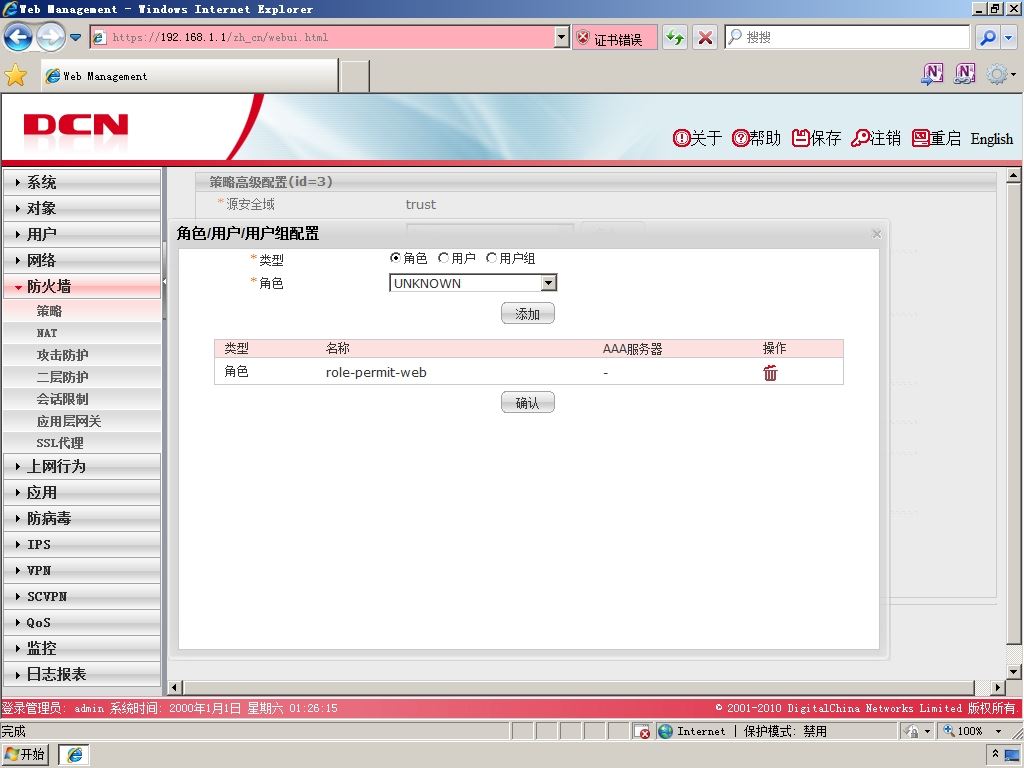Expand the 防病毒 menu section
This screenshot has height=768, width=1024.
(82, 519)
